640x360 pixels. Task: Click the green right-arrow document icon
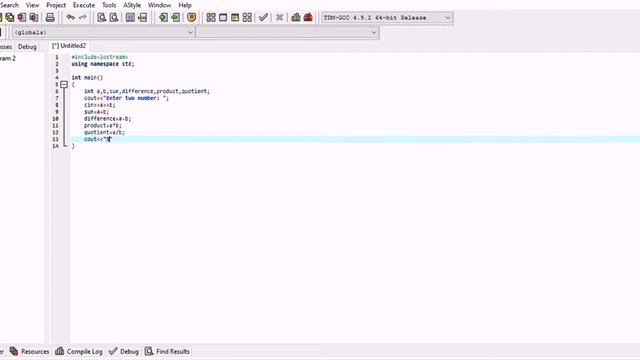[x=176, y=18]
